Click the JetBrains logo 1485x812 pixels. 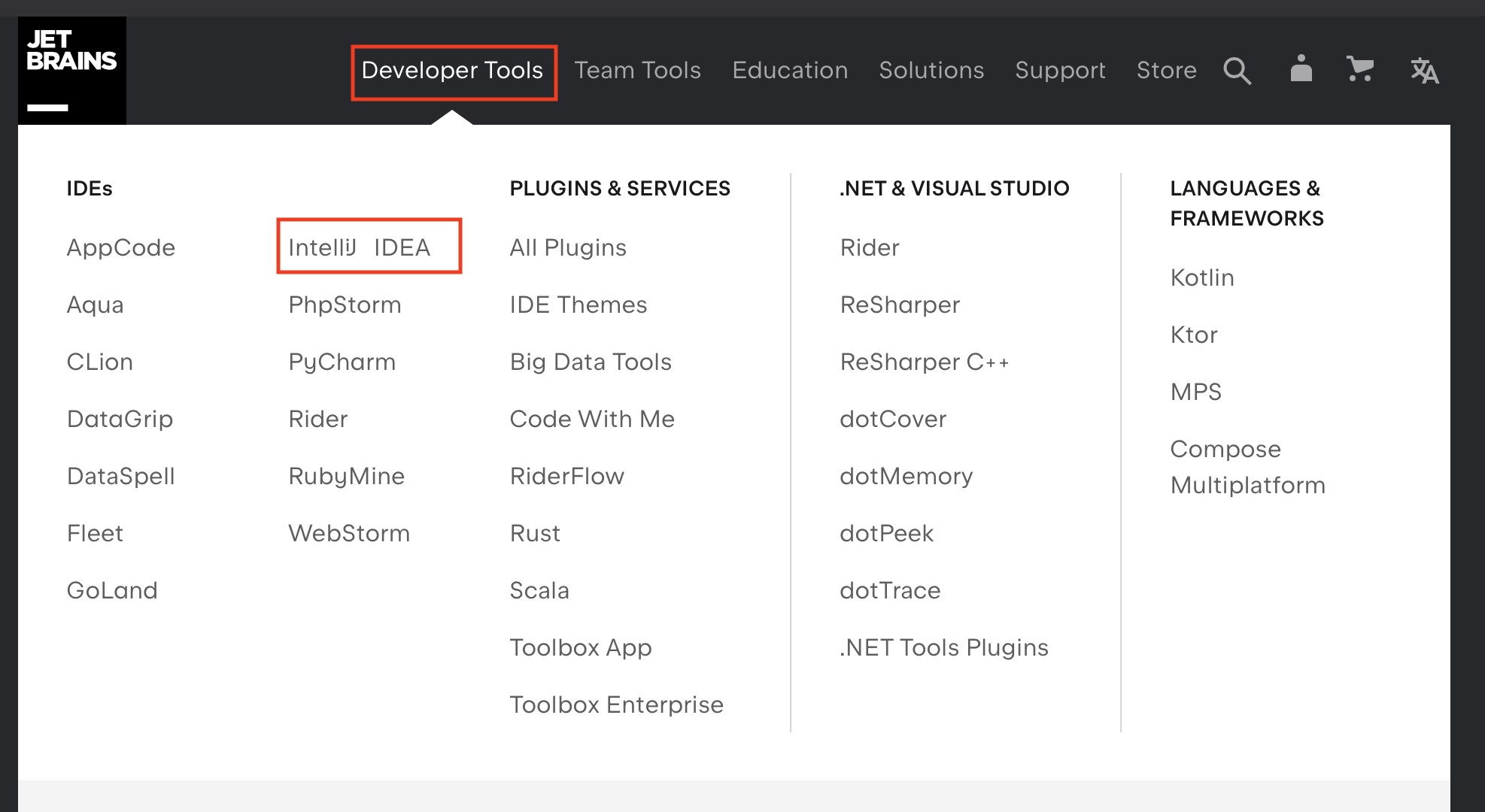pos(72,70)
